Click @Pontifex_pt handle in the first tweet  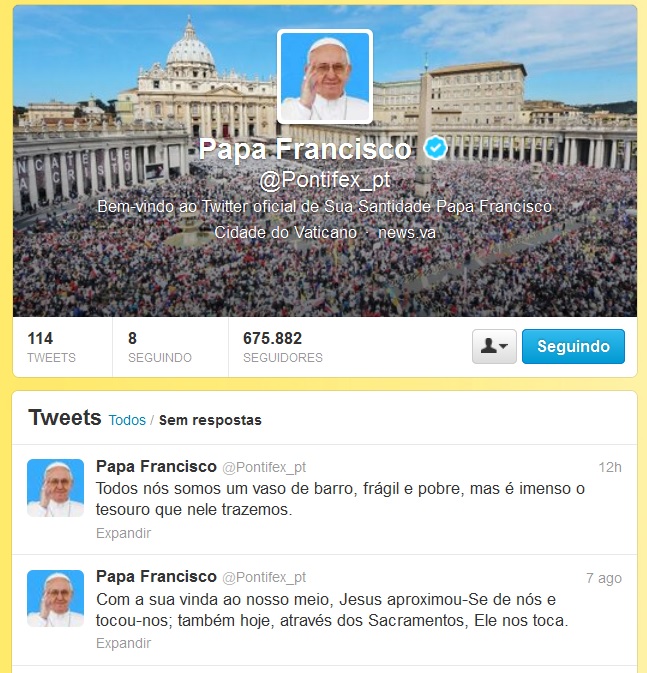(x=264, y=467)
